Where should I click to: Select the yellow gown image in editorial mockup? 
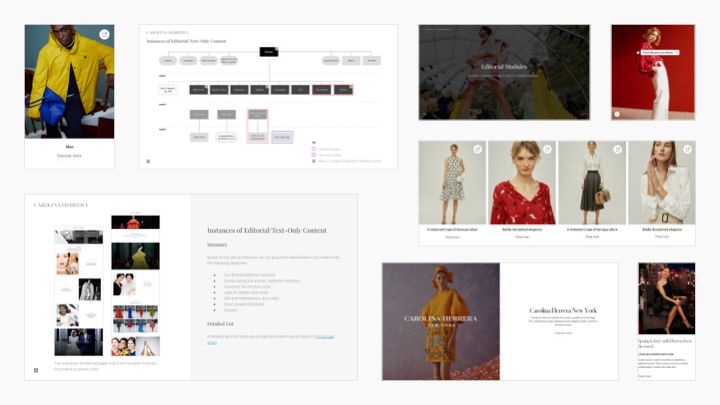pyautogui.click(x=135, y=256)
